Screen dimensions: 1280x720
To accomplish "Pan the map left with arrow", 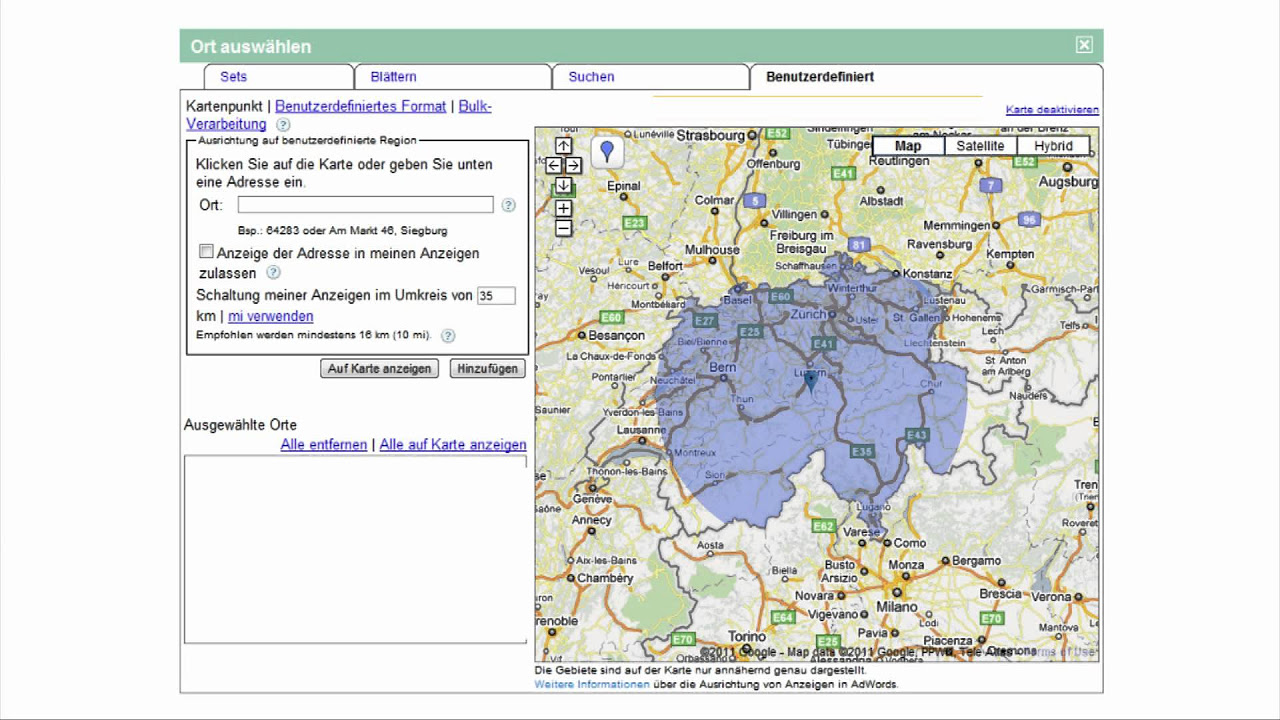I will pyautogui.click(x=554, y=165).
